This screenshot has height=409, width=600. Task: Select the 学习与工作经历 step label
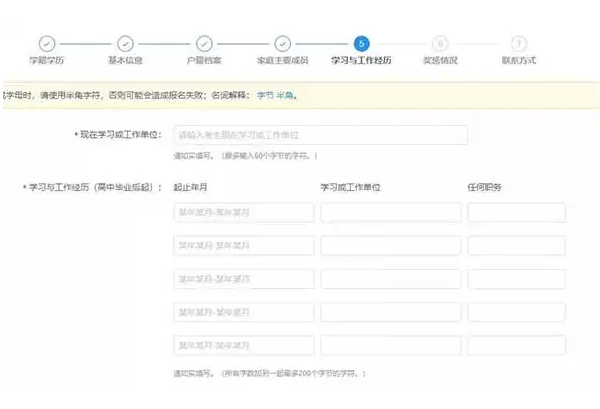[361, 60]
